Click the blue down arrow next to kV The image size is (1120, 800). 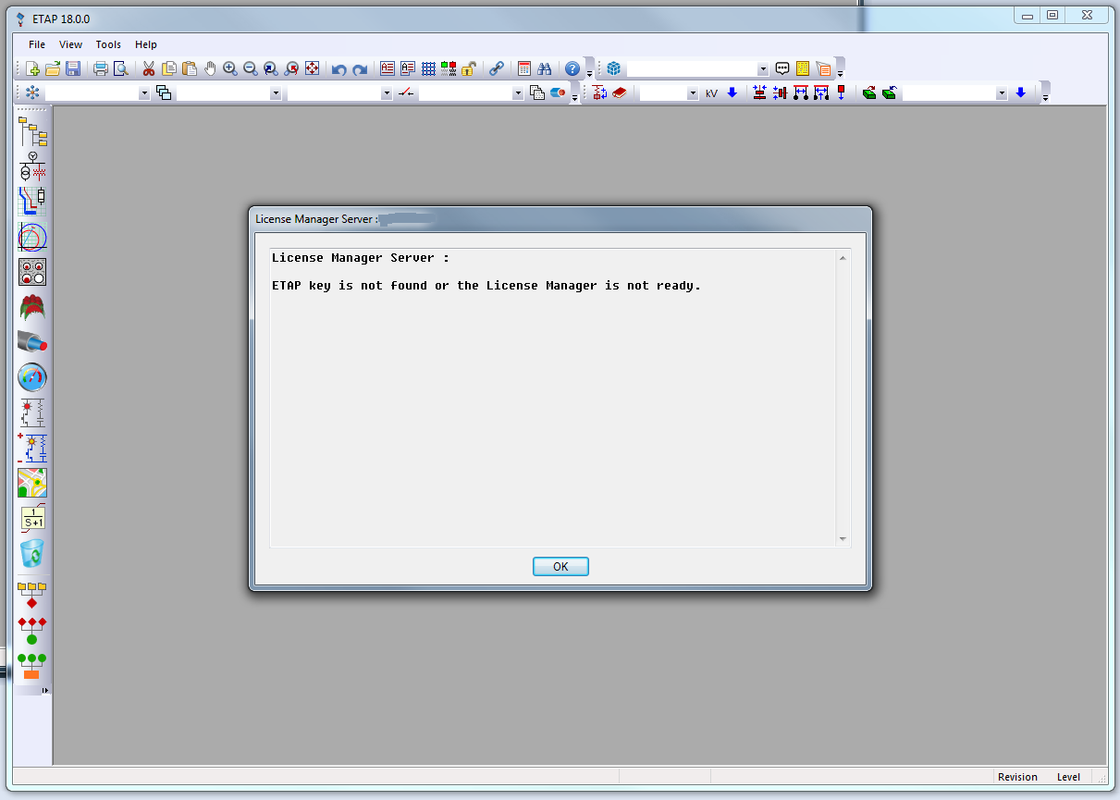[x=732, y=93]
